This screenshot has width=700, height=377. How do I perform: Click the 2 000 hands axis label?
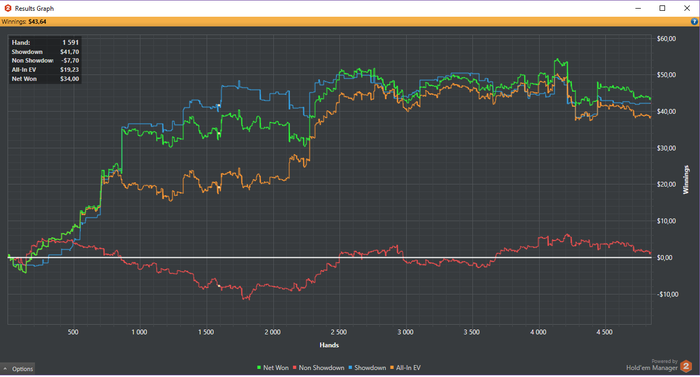[x=272, y=332]
